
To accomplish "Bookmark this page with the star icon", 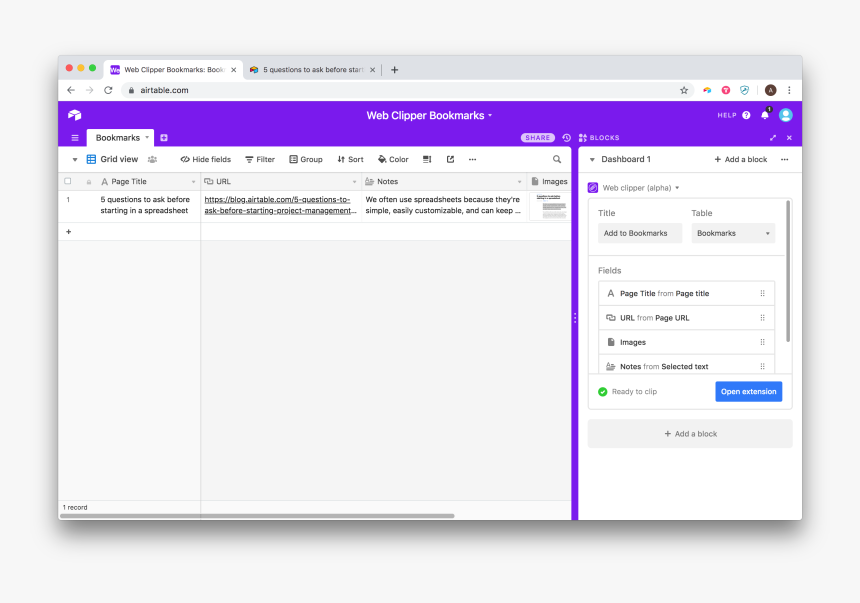I will coord(684,90).
